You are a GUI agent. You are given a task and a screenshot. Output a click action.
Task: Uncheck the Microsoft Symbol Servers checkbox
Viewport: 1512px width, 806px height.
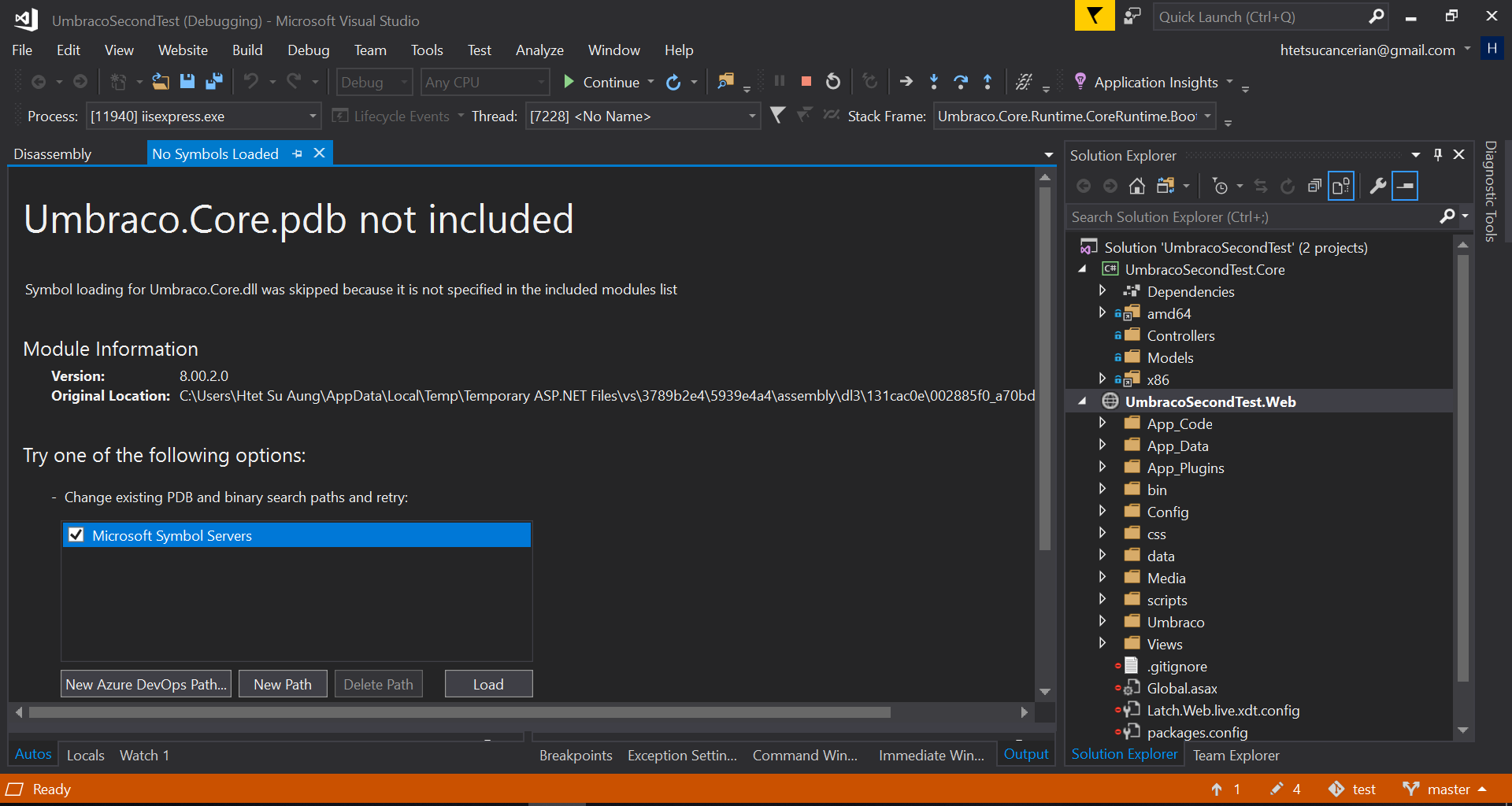click(x=76, y=535)
